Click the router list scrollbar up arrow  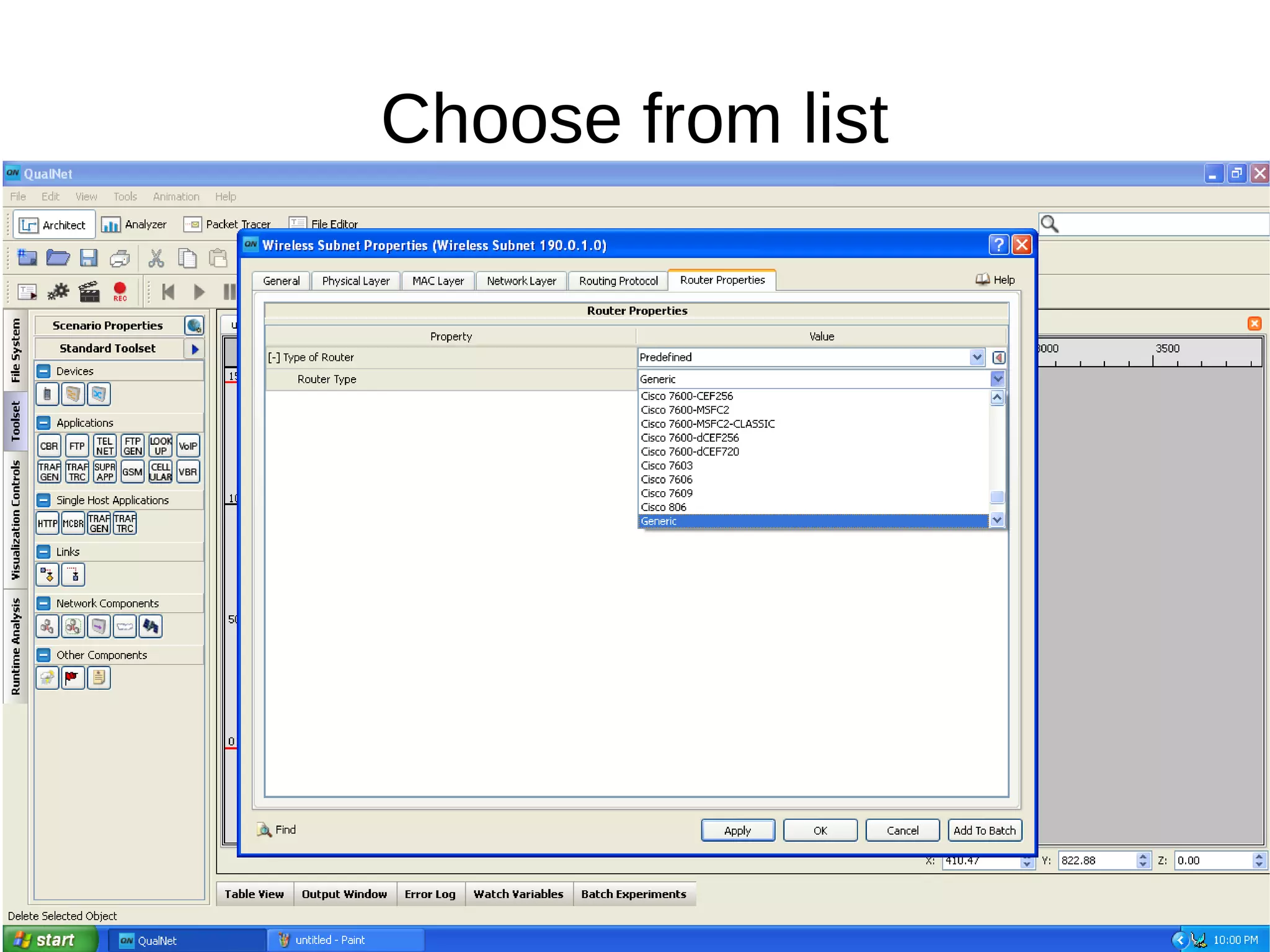pyautogui.click(x=997, y=398)
